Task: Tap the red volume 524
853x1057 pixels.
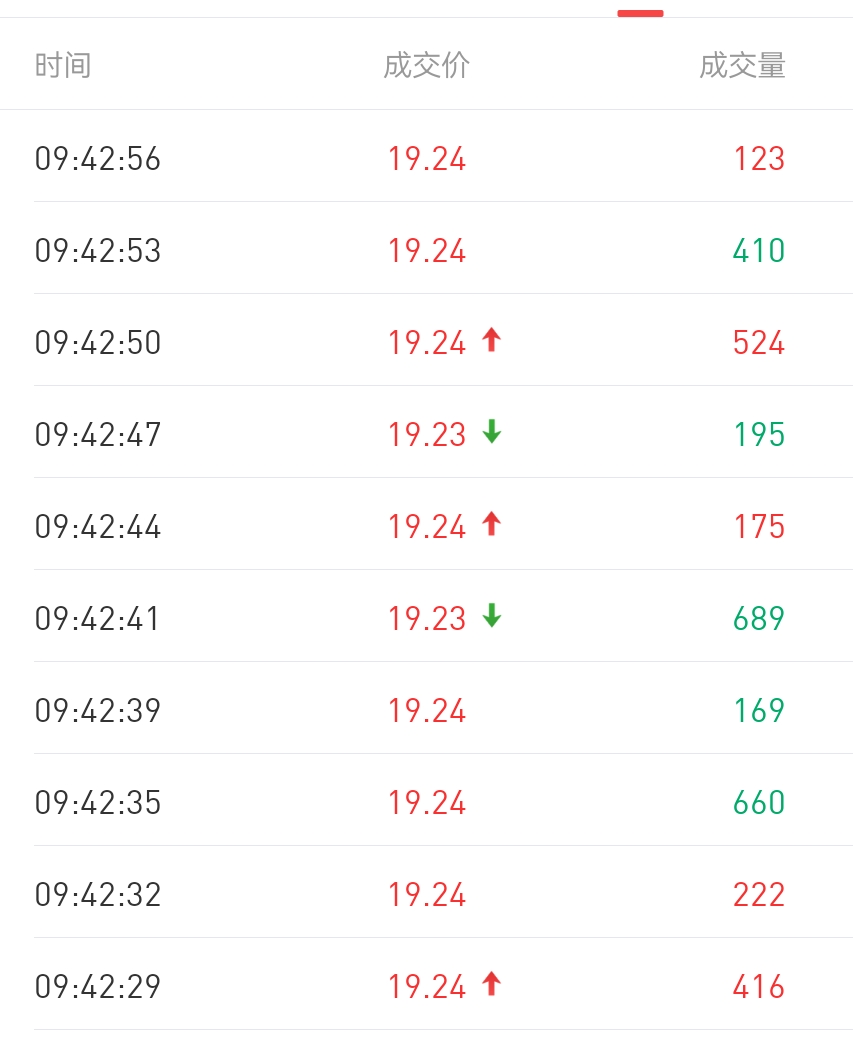Action: pyautogui.click(x=759, y=343)
